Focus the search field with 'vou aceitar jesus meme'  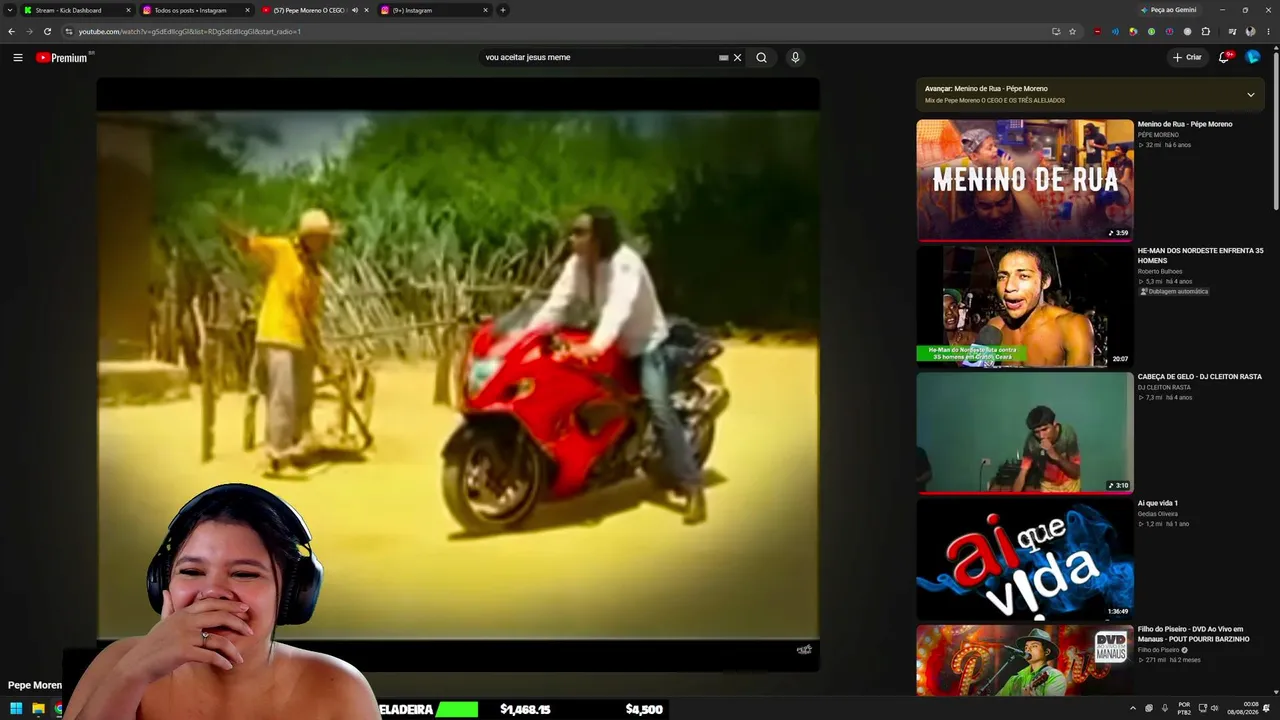click(x=598, y=58)
